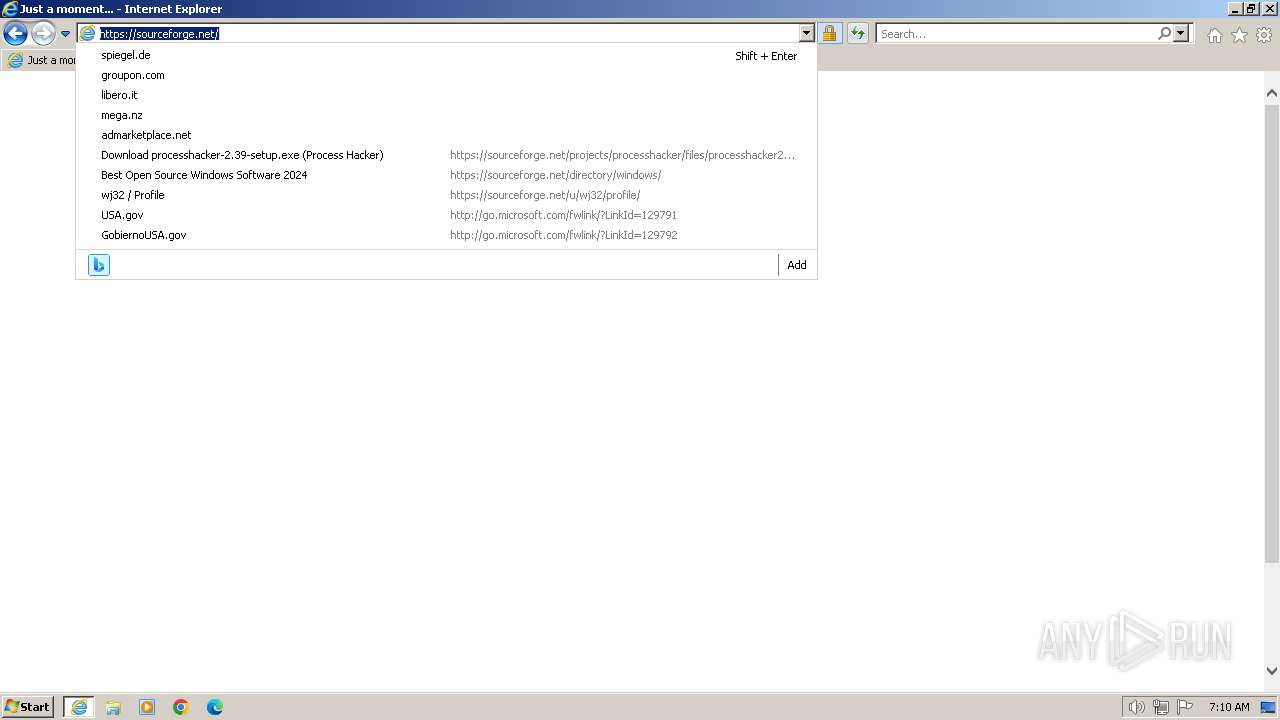Open the Home page icon
This screenshot has height=720, width=1280.
point(1214,35)
